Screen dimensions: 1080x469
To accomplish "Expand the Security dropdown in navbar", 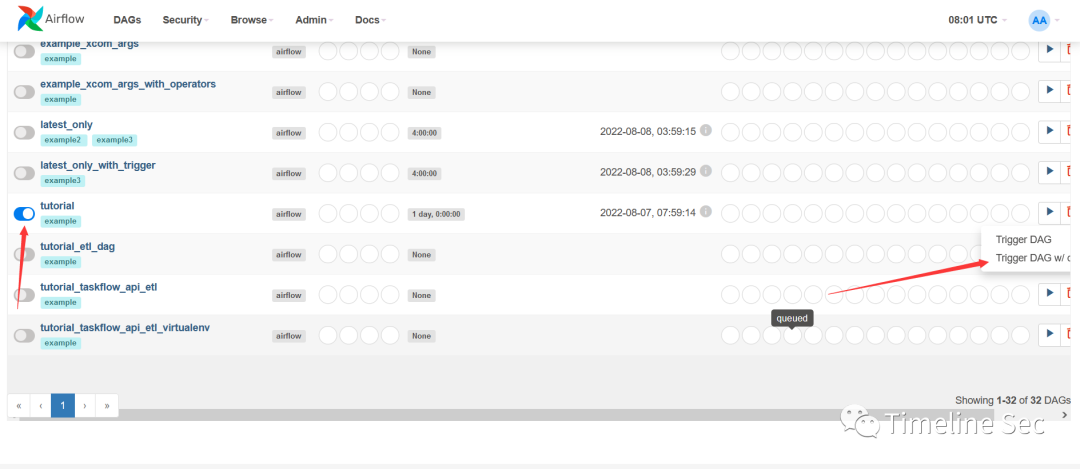I will 186,20.
